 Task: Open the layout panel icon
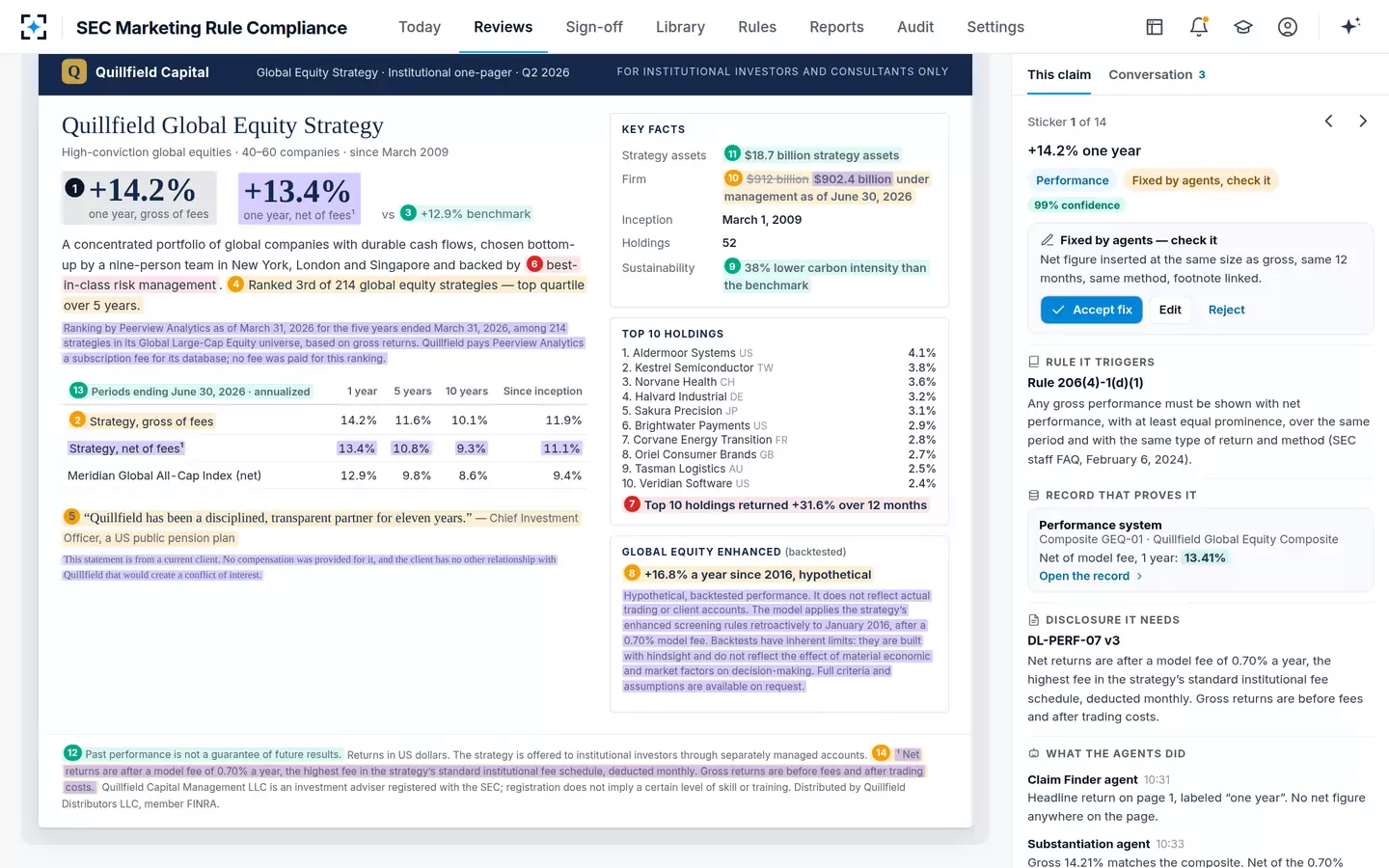pyautogui.click(x=1155, y=27)
